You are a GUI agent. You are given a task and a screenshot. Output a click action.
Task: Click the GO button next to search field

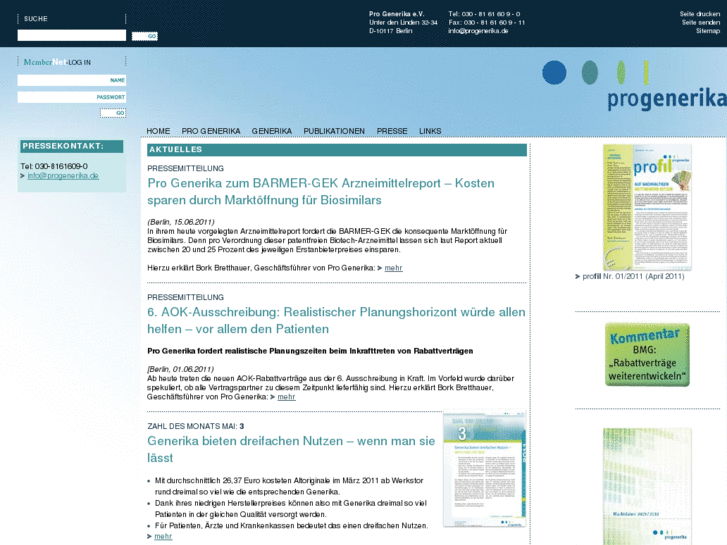[145, 36]
